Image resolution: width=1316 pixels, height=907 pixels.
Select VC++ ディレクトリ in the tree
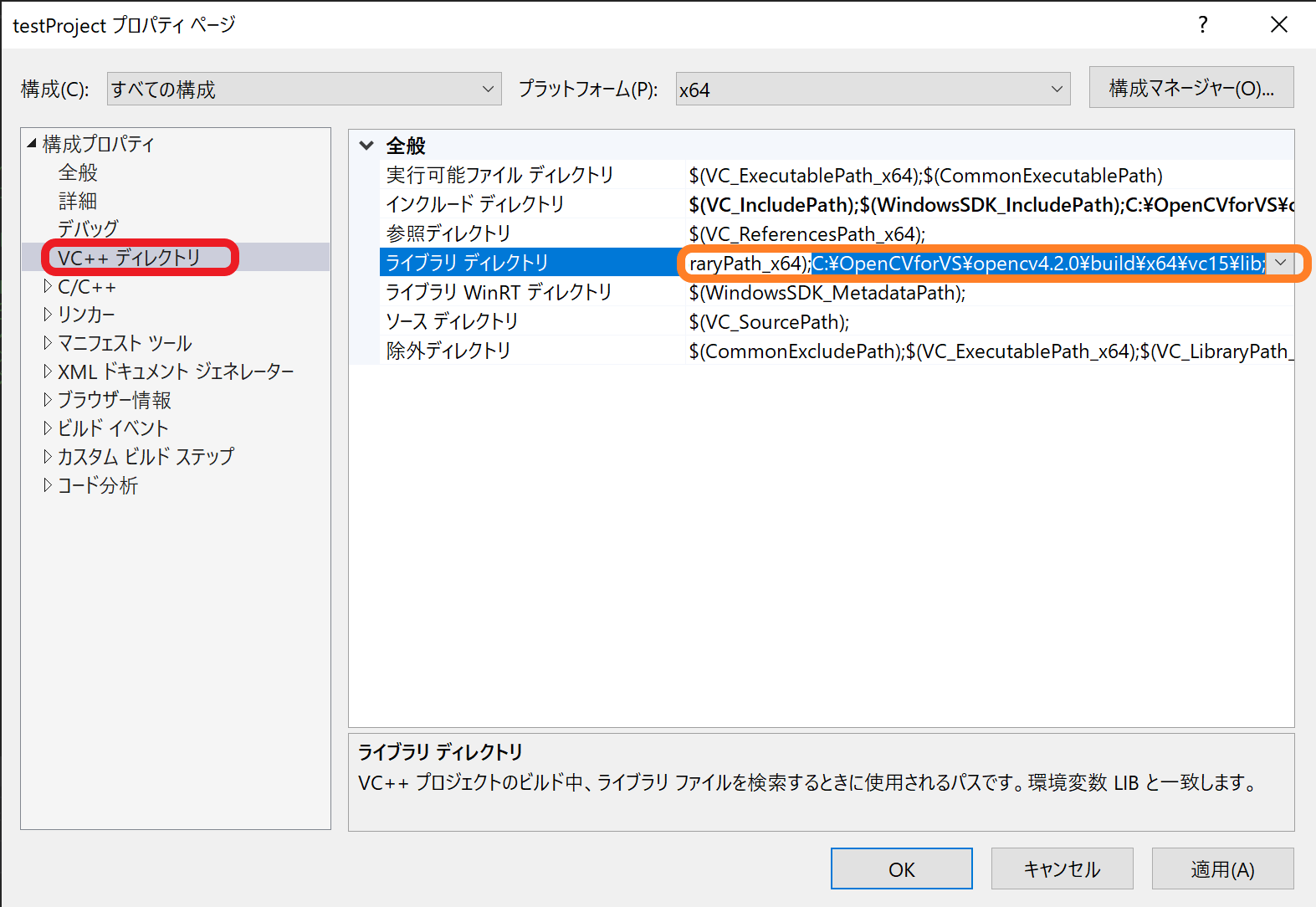129,258
